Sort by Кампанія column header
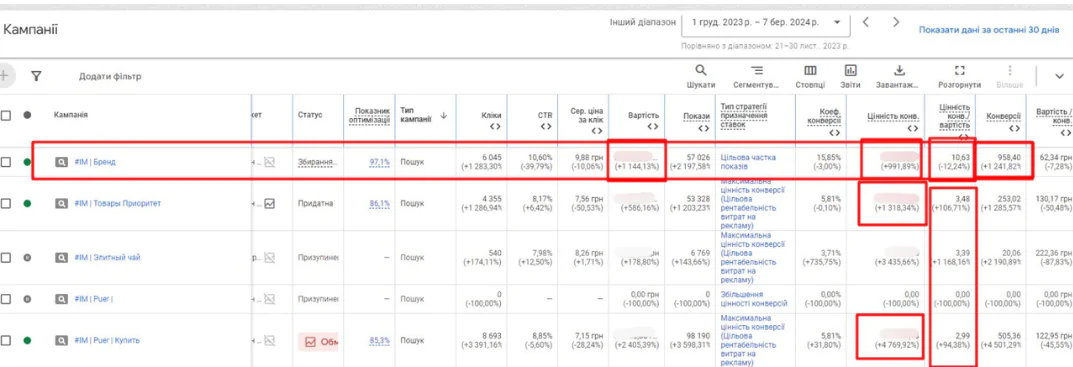 (70, 115)
